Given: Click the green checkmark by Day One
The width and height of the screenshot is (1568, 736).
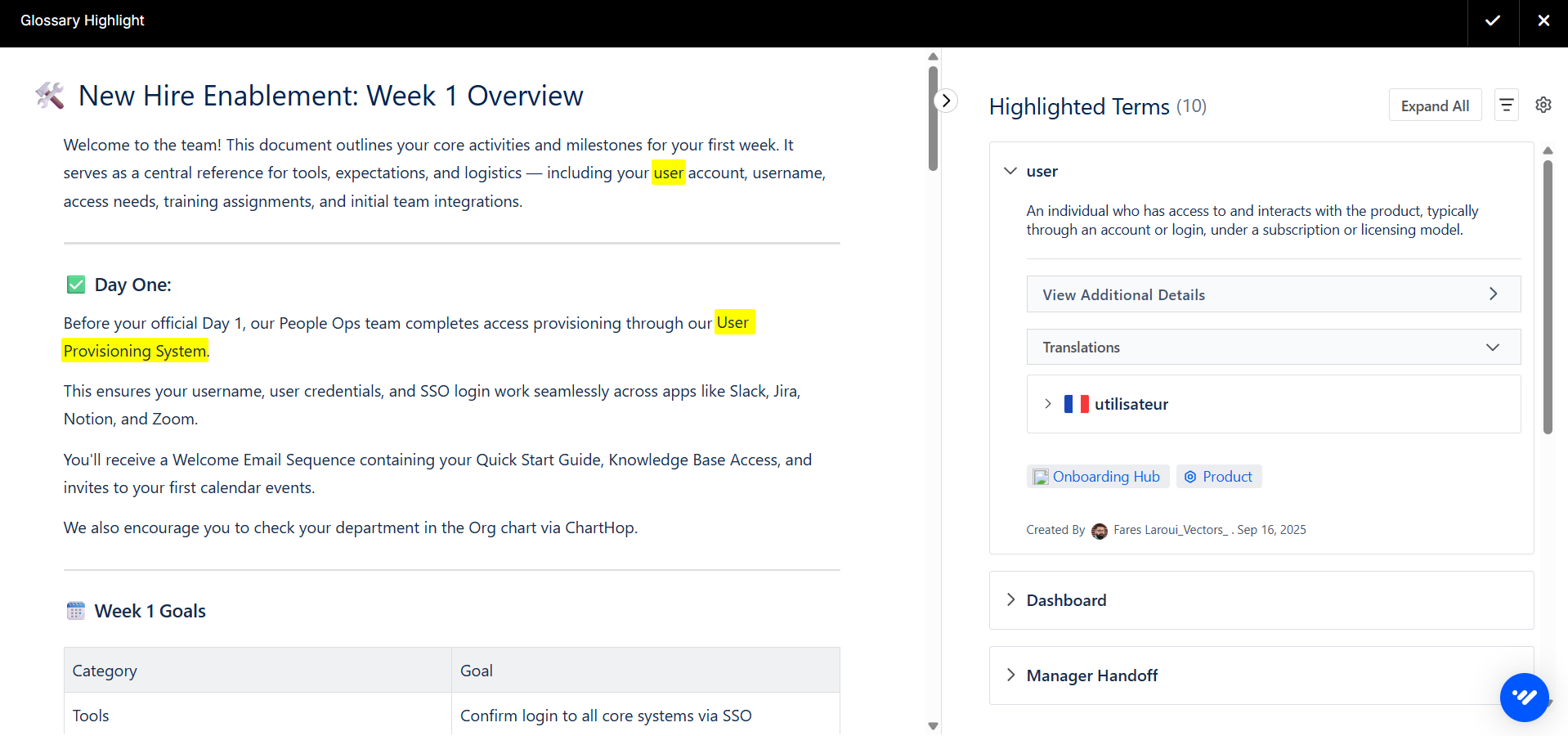Looking at the screenshot, I should coord(76,285).
